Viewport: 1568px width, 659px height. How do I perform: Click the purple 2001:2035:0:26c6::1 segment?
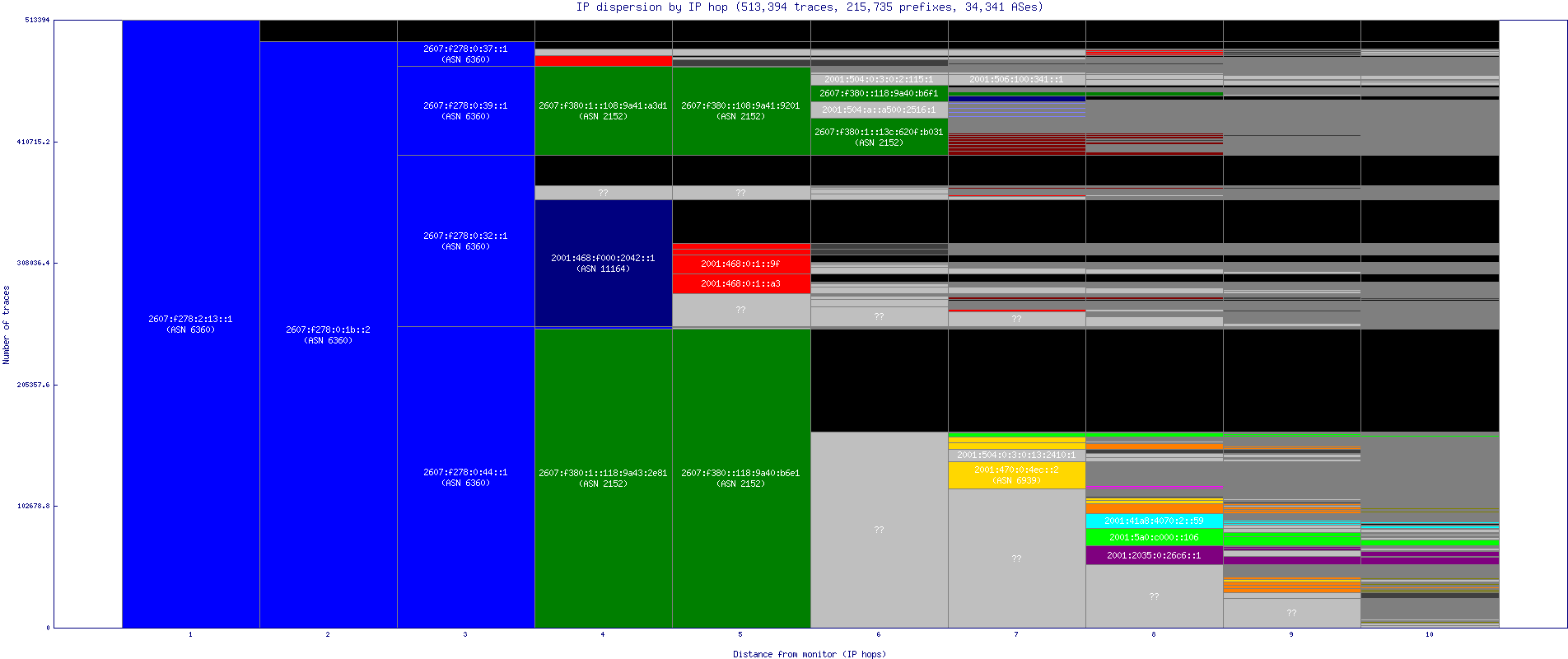[1154, 555]
